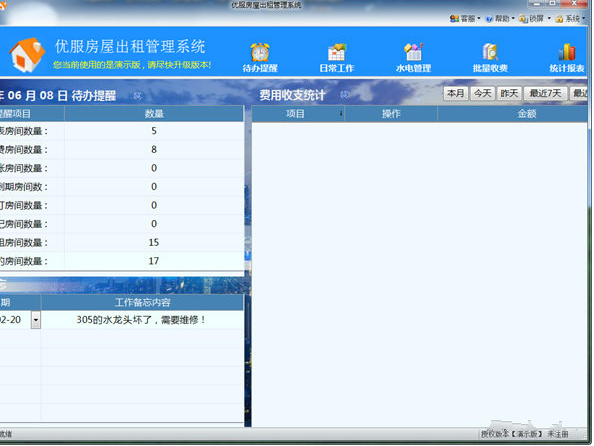Click refresh icon beside 待办提醒 heading

(138, 96)
